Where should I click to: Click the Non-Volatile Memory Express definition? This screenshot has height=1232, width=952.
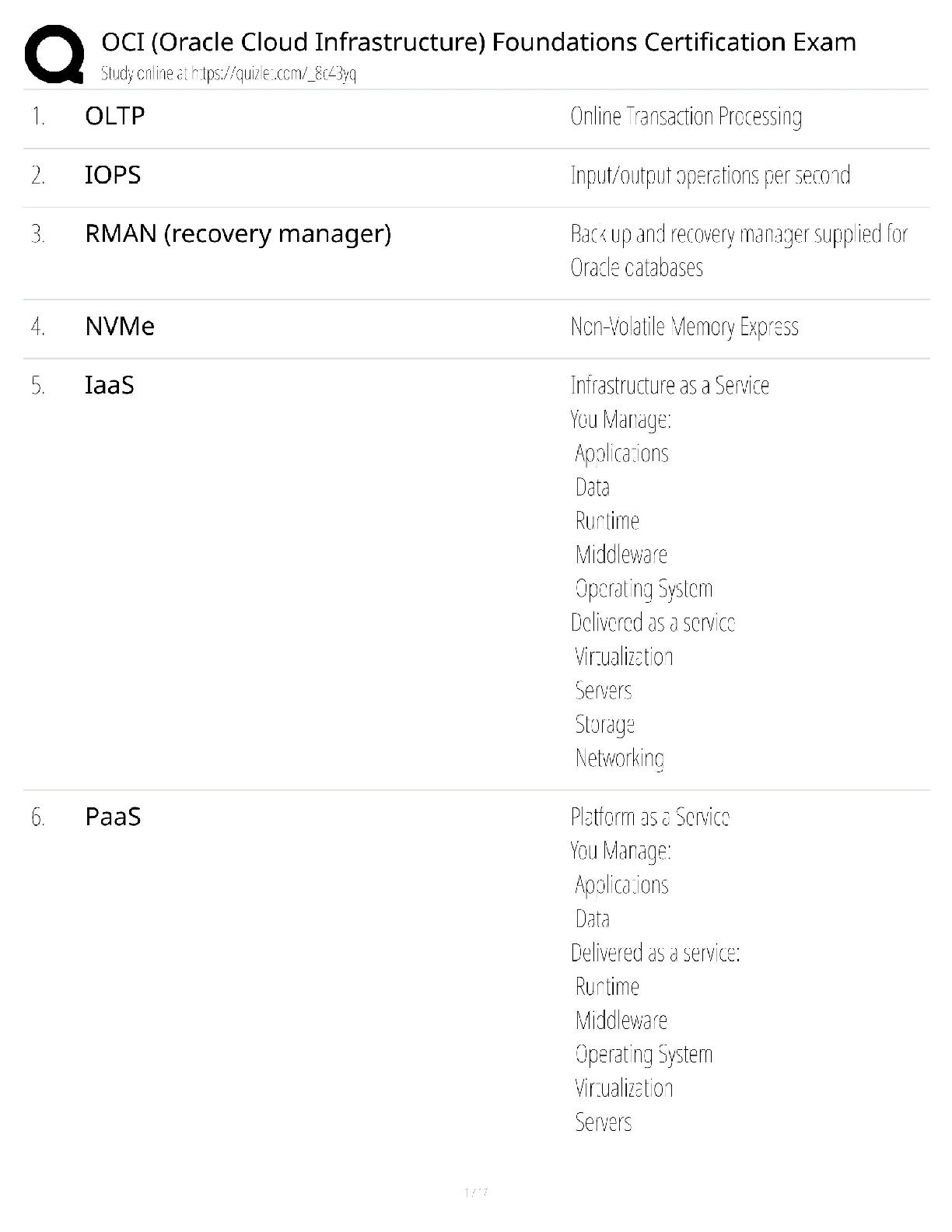click(684, 327)
